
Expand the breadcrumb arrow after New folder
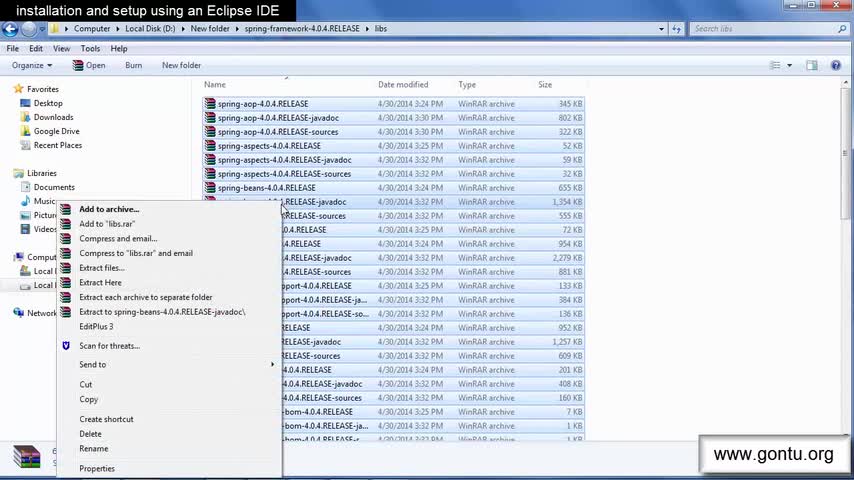[x=237, y=29]
